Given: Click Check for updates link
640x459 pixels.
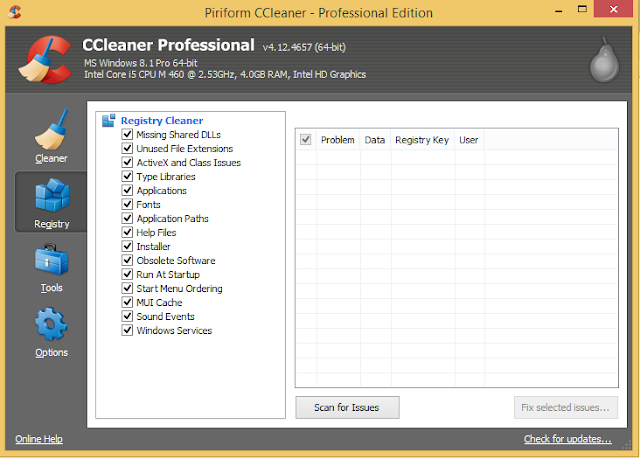Looking at the screenshot, I should coord(568,439).
